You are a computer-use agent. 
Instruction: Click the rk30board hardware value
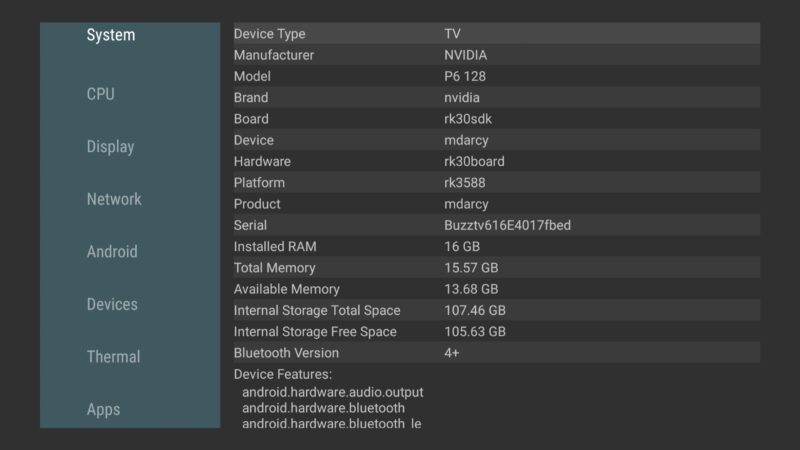tap(474, 162)
